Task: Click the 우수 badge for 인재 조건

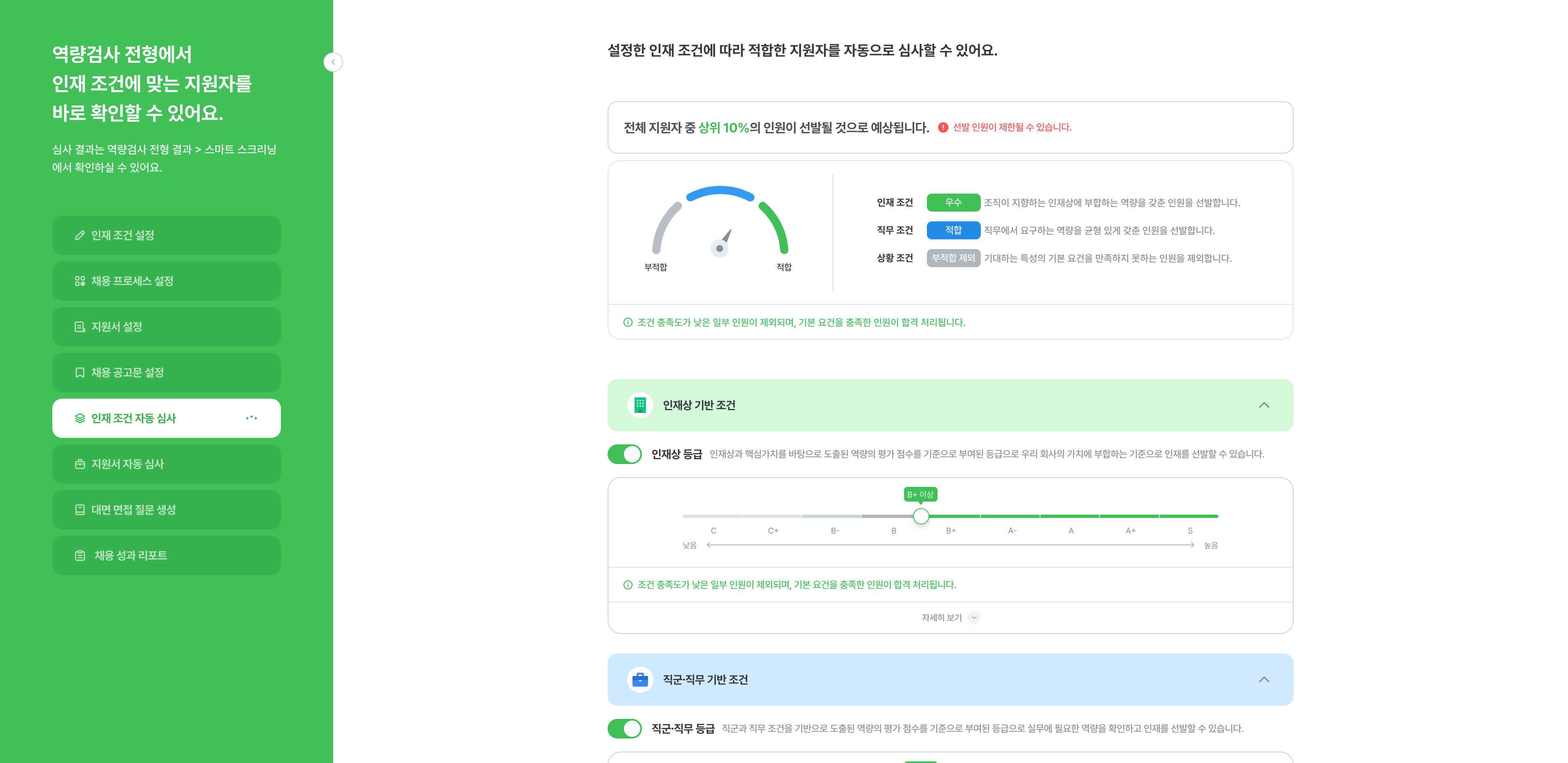Action: 953,202
